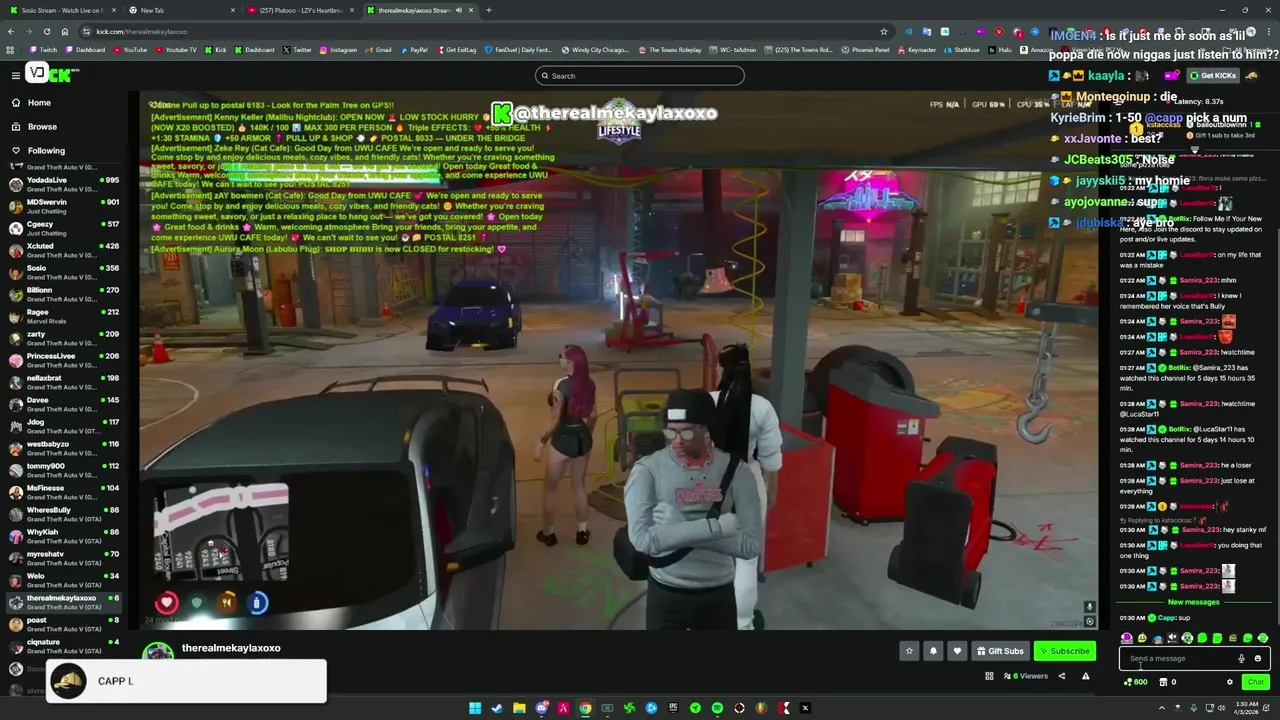Viewport: 1280px width, 720px height.
Task: Open the Windows Start menu
Action: 475,708
